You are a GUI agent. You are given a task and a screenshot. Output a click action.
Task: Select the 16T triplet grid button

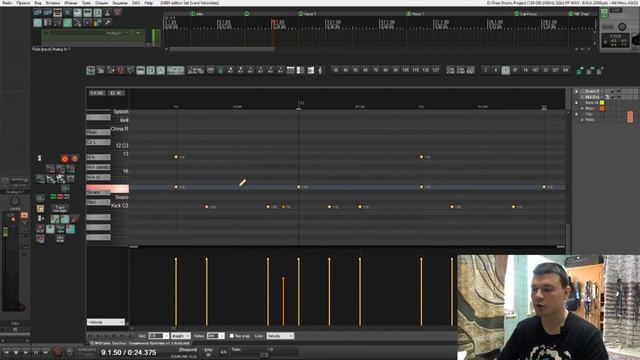click(536, 70)
